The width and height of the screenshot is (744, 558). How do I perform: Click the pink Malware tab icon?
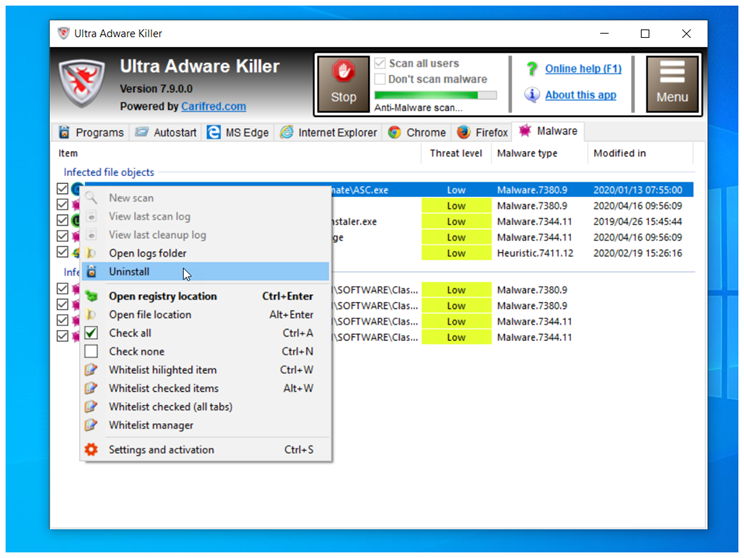524,130
